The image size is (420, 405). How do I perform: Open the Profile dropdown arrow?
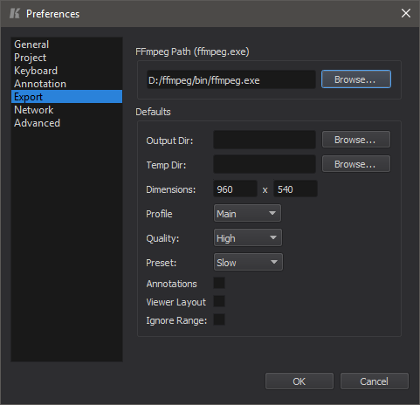[x=272, y=213]
